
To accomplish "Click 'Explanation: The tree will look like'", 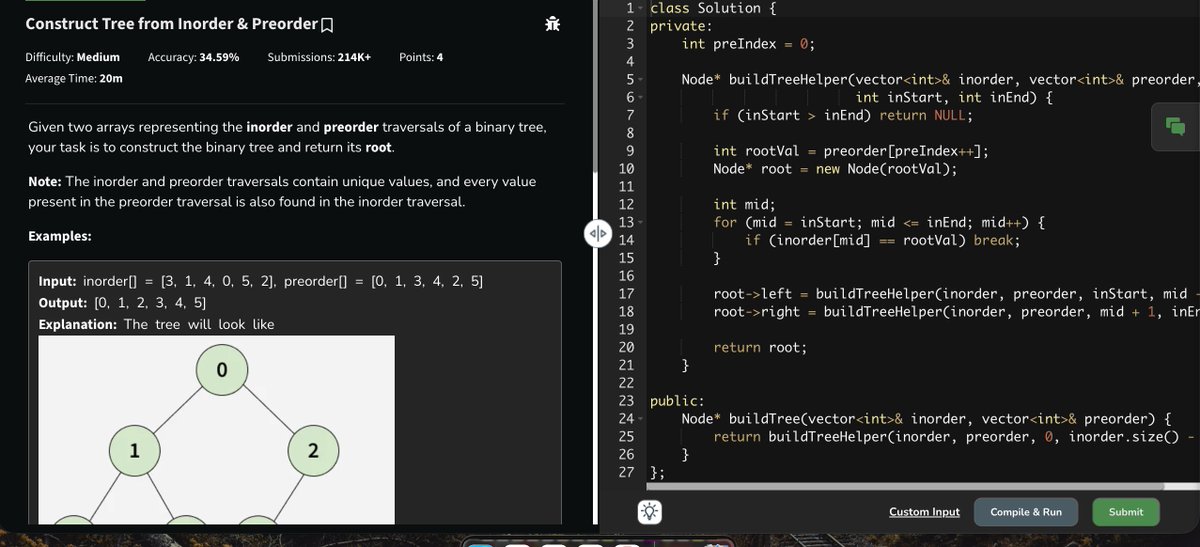I will coord(156,325).
